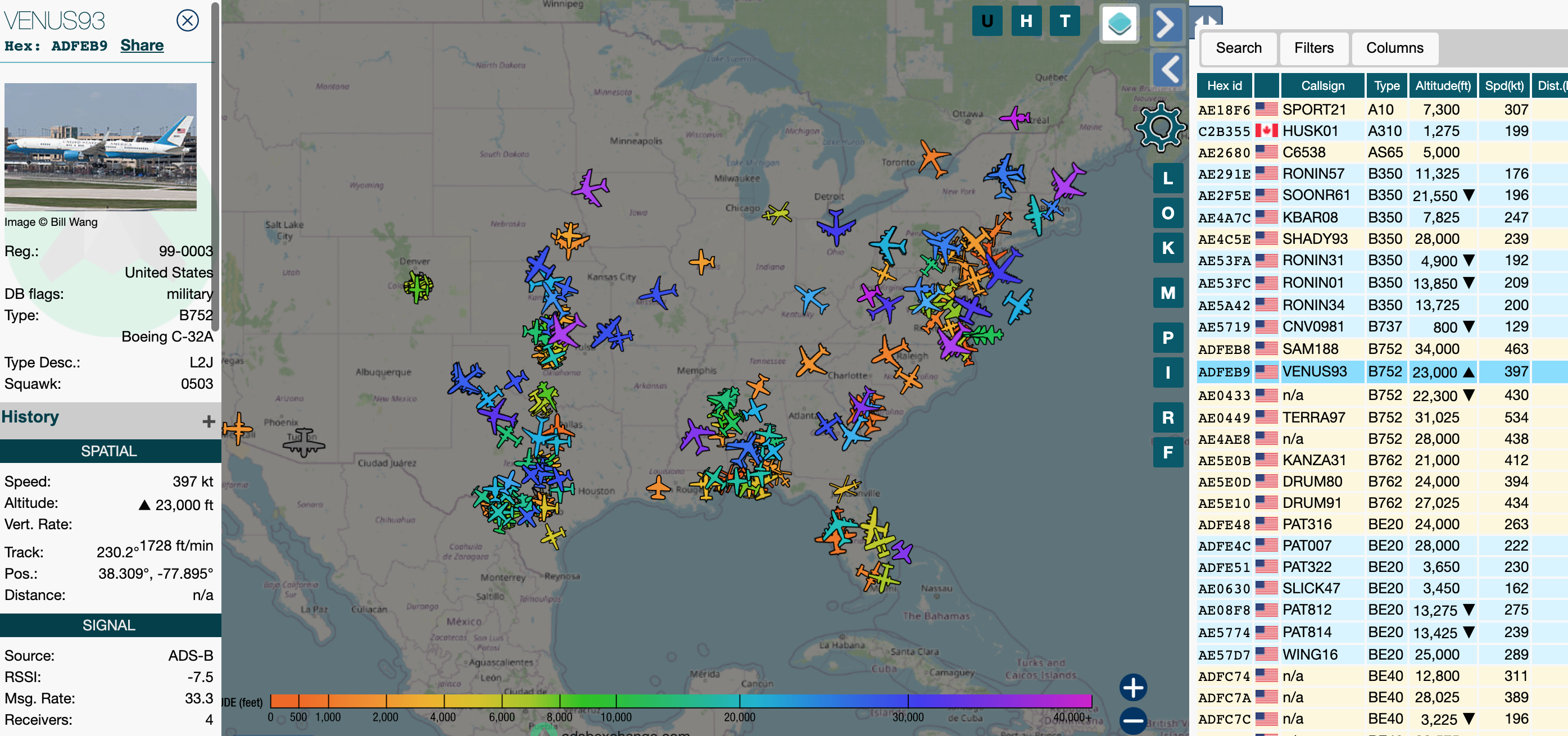View the Boeing C-32A aircraft photo
1568x736 pixels.
coord(101,147)
